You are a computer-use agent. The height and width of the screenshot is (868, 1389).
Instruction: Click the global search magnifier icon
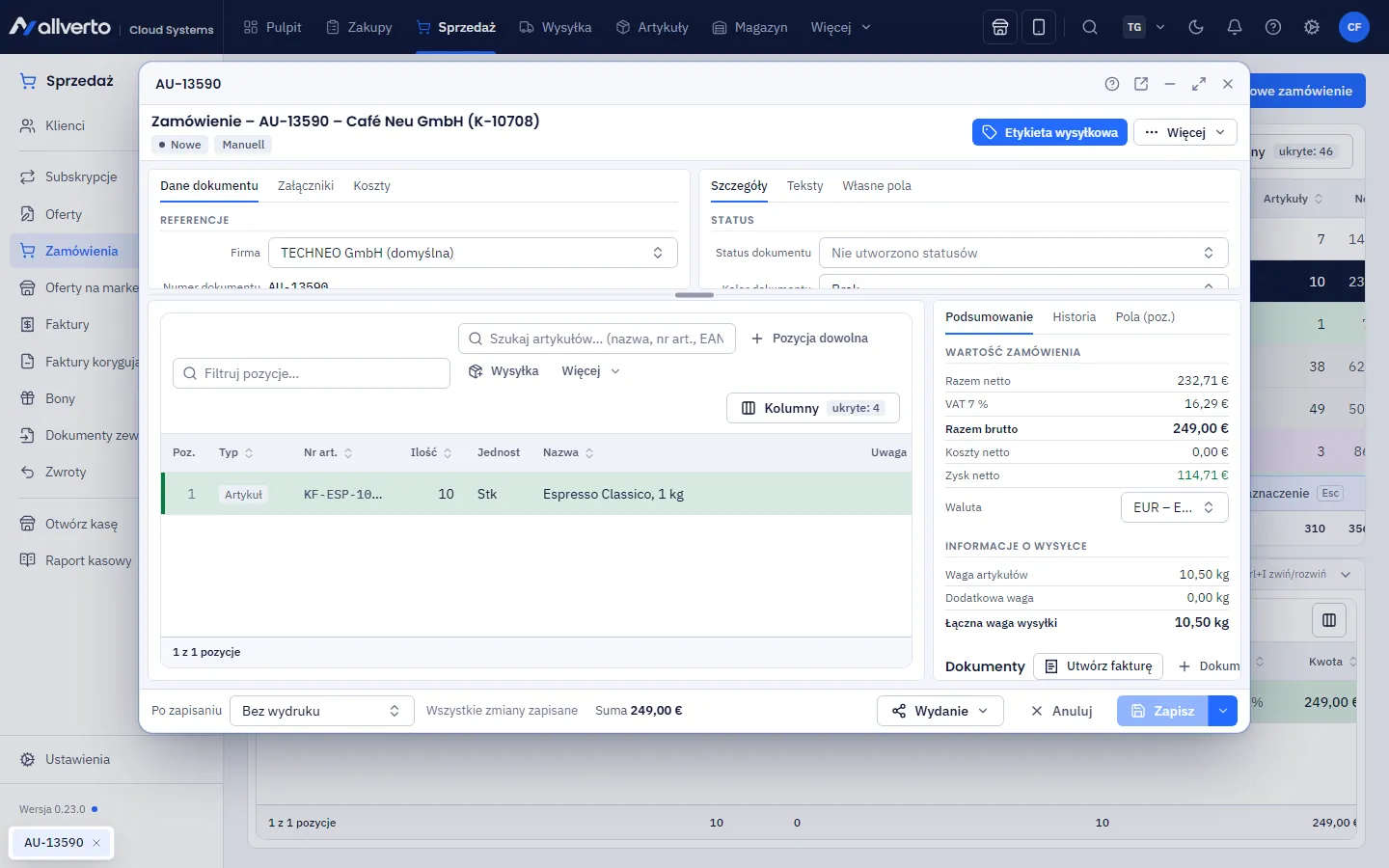(1090, 27)
